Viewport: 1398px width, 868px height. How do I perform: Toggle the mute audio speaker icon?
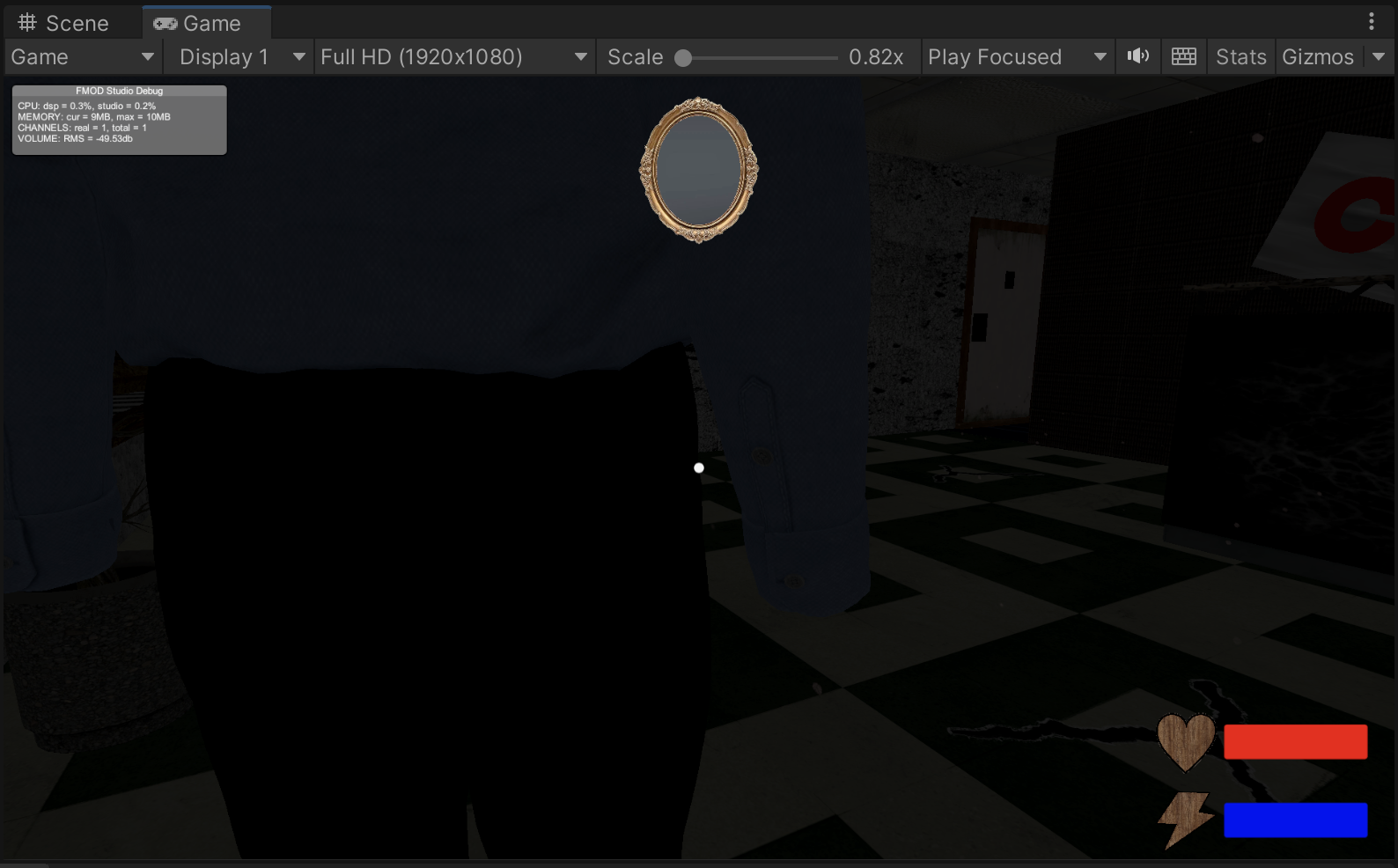[x=1138, y=57]
